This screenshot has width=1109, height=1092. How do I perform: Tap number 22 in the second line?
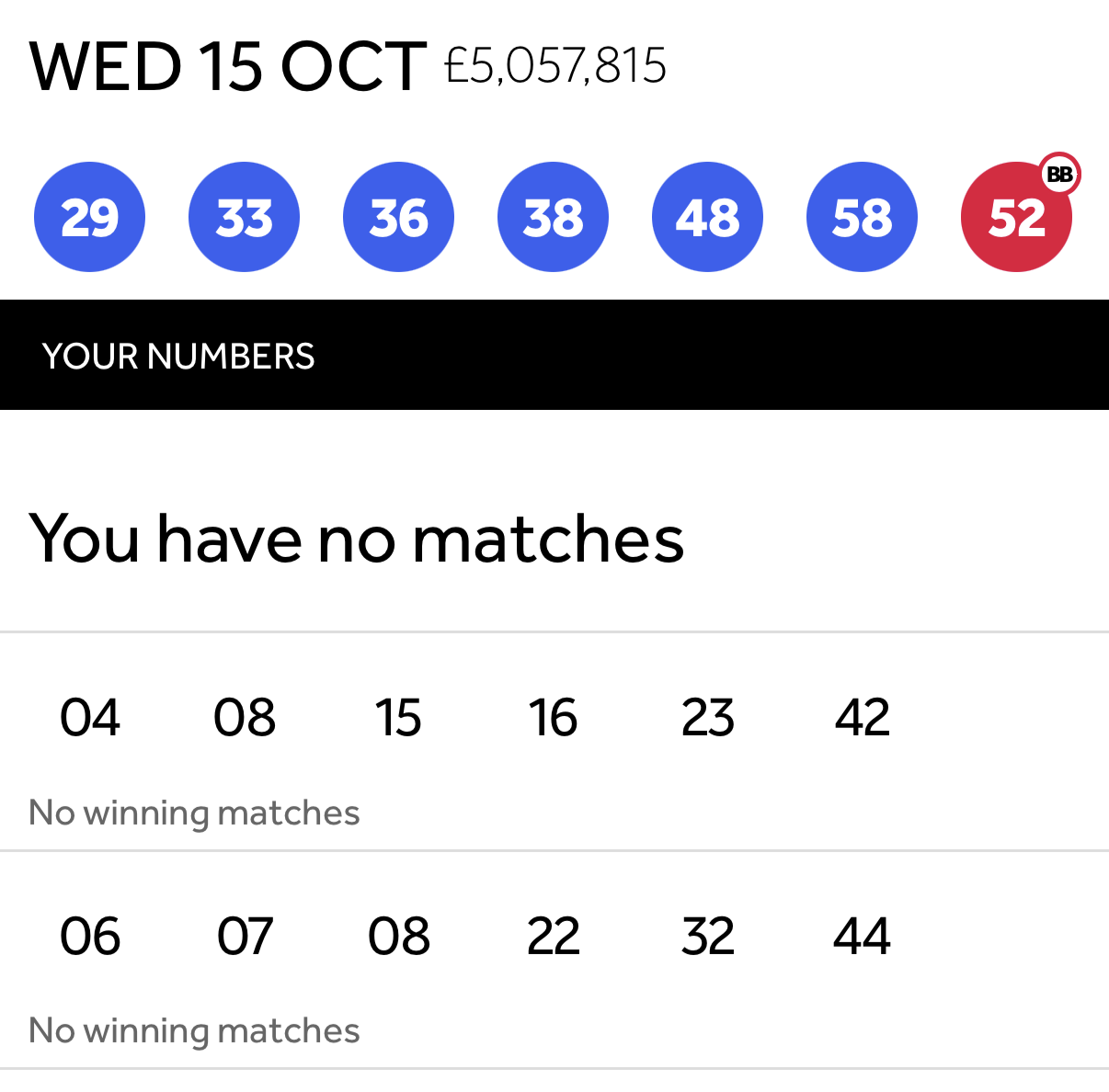[553, 937]
